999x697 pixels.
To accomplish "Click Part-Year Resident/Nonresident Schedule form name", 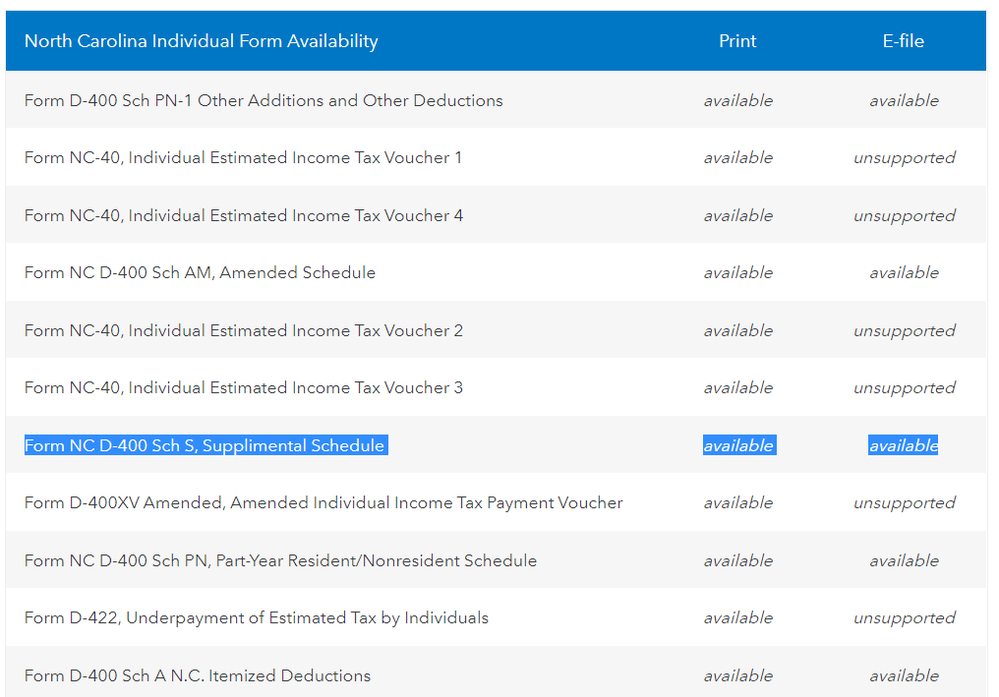I will coord(280,561).
